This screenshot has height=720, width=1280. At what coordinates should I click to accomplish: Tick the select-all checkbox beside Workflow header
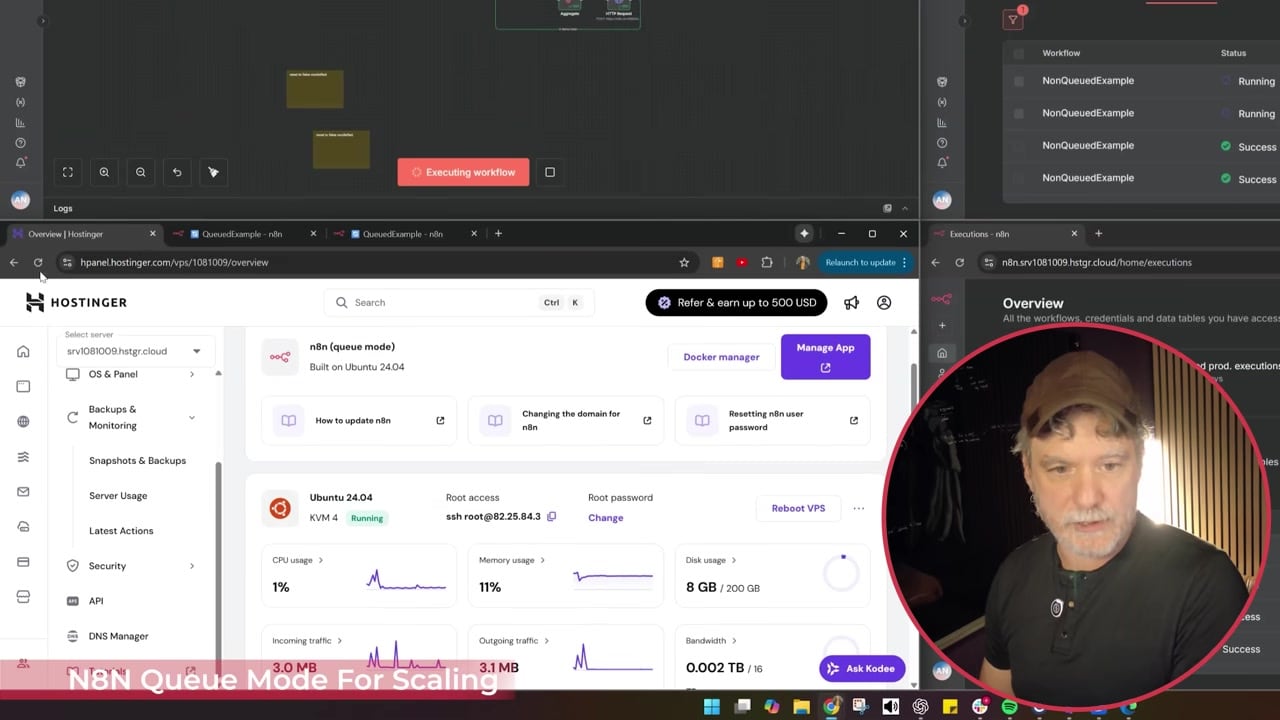tap(1019, 53)
